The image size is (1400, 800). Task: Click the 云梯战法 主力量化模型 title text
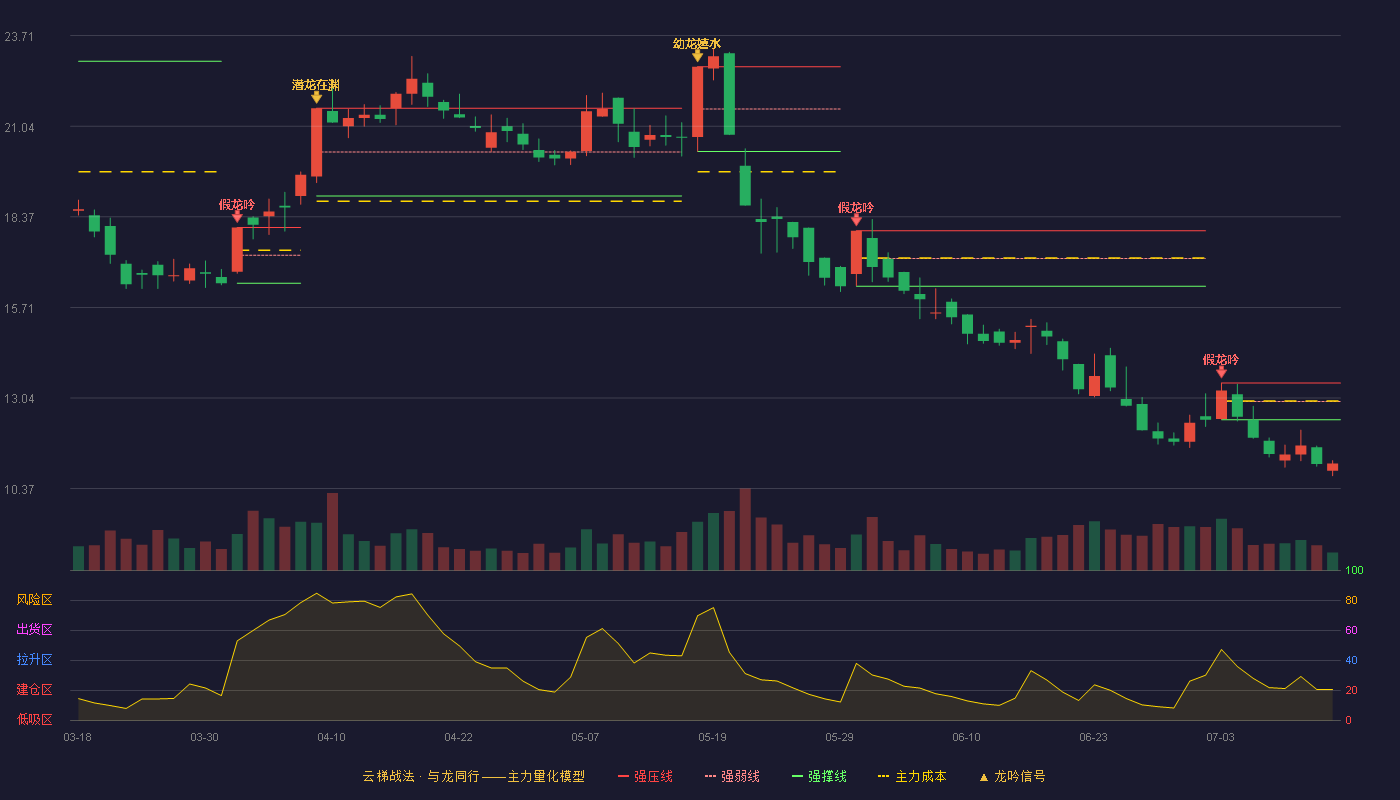click(473, 776)
